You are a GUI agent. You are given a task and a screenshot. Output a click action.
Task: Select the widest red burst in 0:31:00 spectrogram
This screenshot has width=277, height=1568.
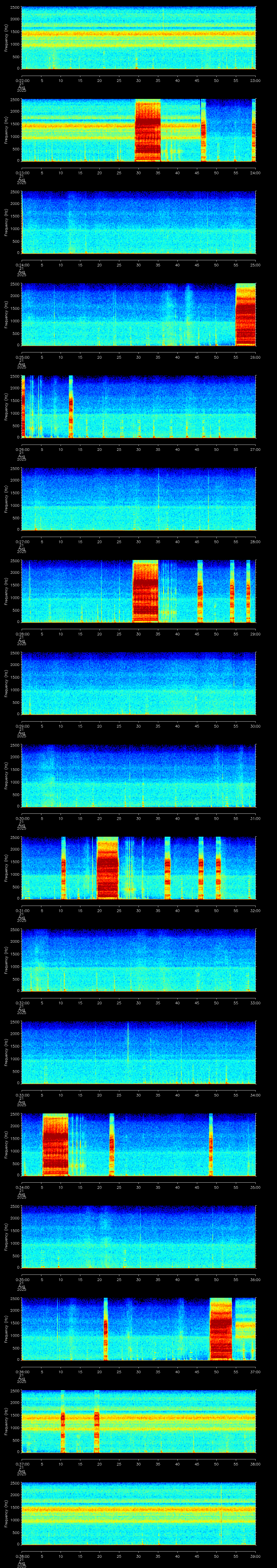[107, 868]
